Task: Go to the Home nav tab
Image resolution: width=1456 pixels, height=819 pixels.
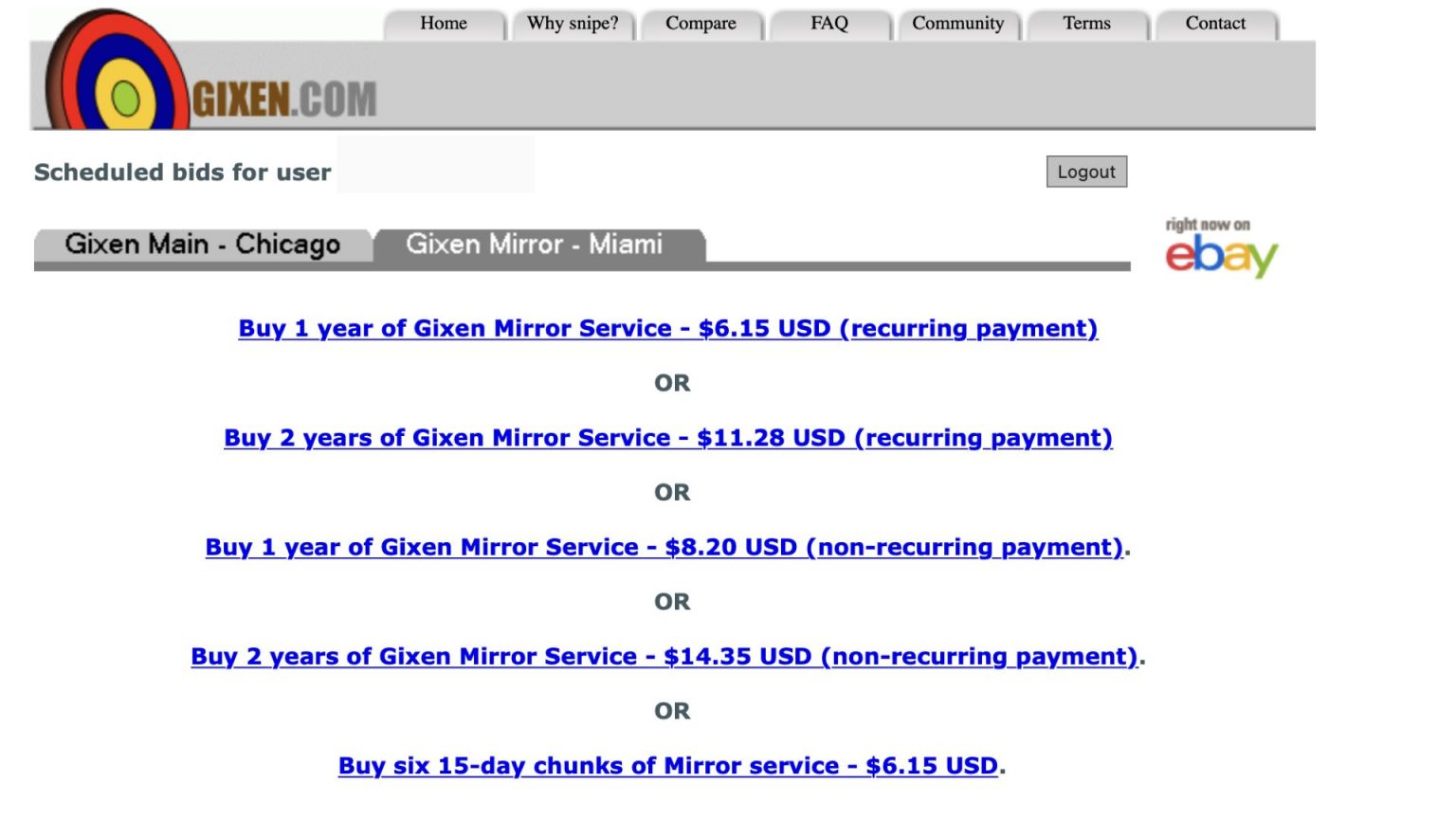Action: point(444,24)
